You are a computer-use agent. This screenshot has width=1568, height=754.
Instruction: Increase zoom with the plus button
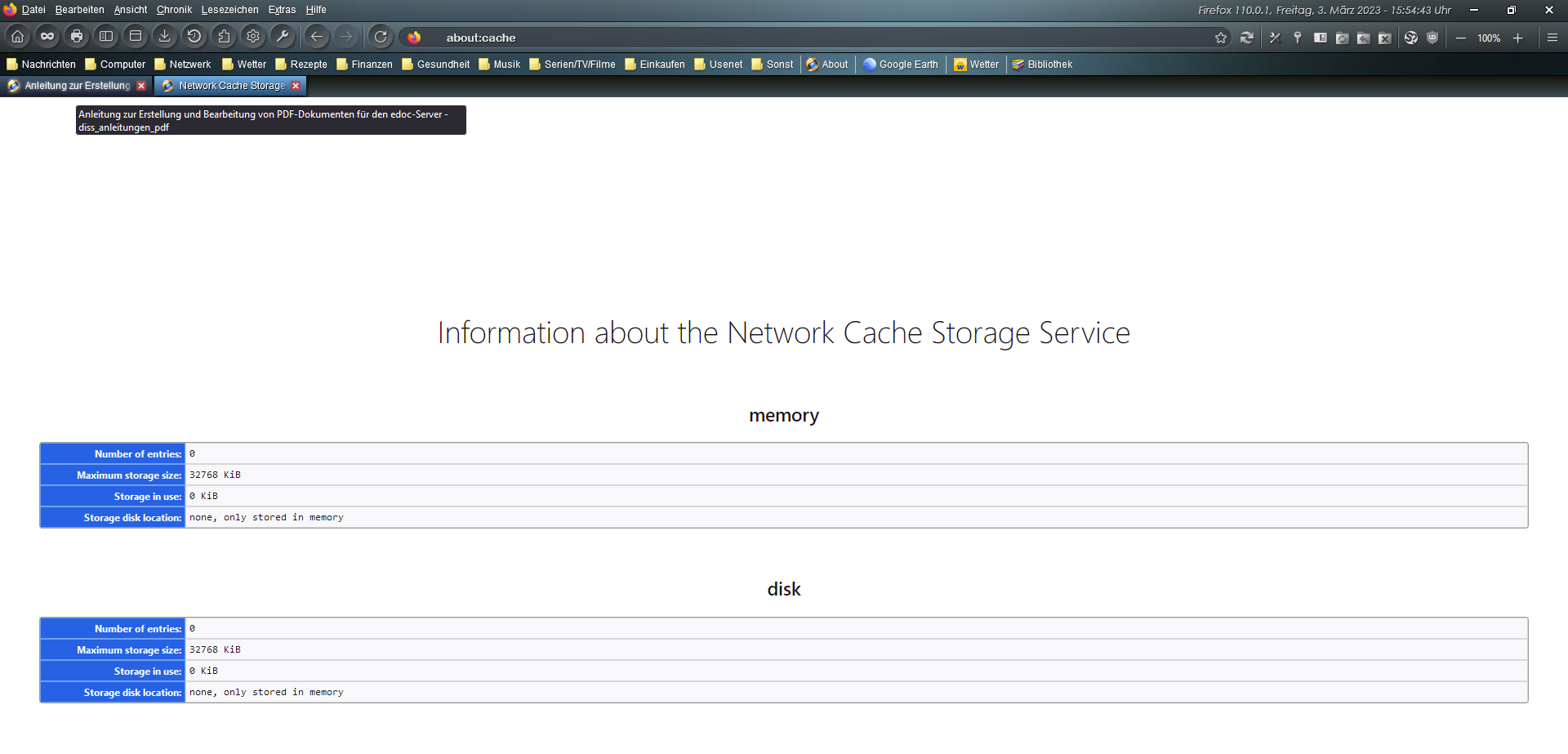(1518, 38)
